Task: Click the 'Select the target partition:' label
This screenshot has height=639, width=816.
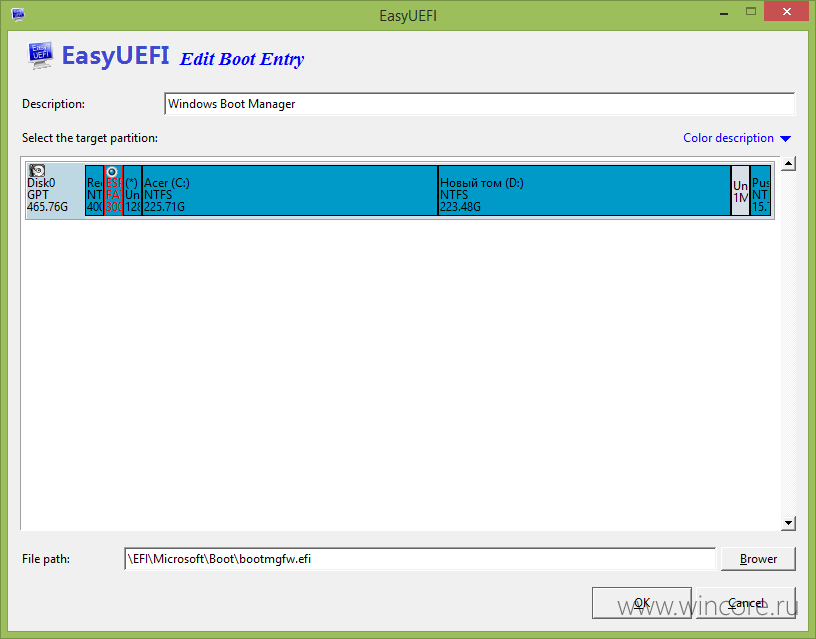Action: [x=90, y=138]
